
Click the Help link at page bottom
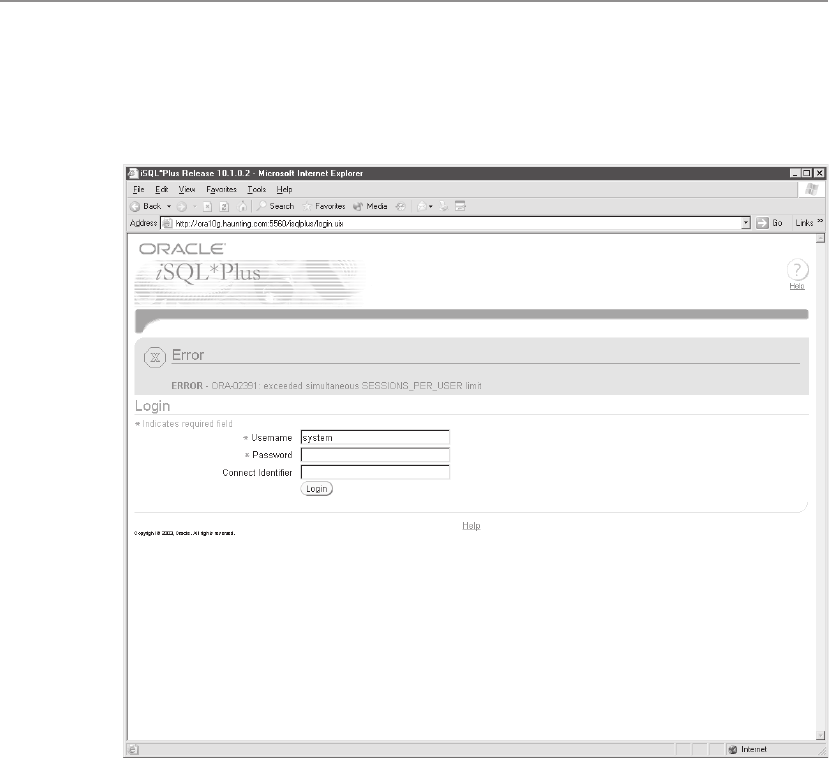click(471, 525)
